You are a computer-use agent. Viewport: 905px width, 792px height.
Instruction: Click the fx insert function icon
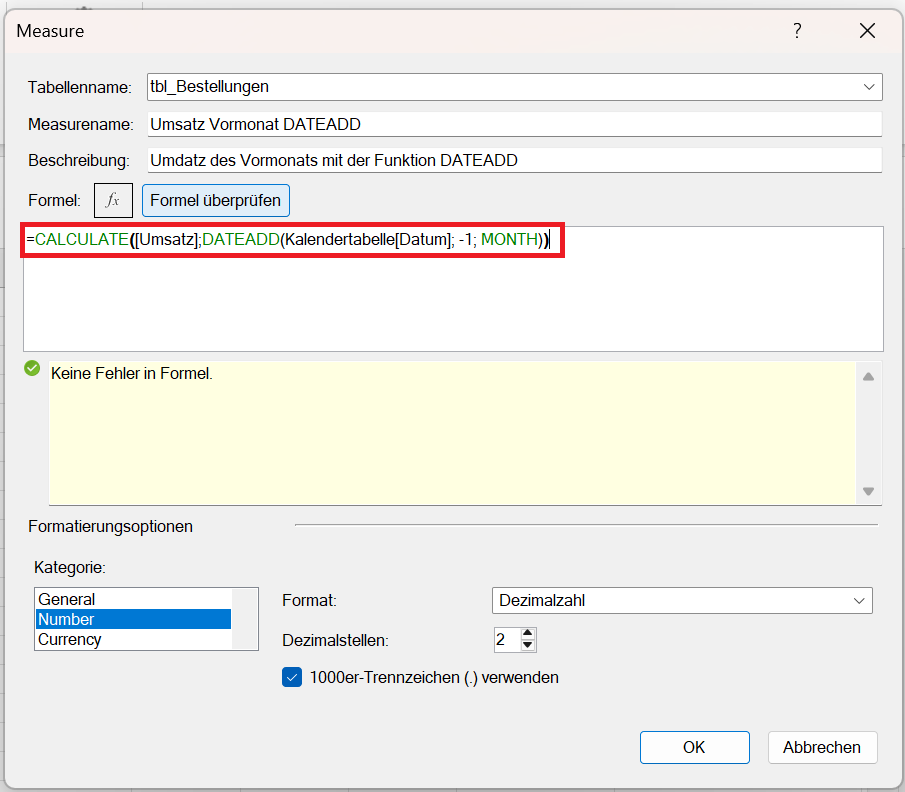pyautogui.click(x=113, y=200)
